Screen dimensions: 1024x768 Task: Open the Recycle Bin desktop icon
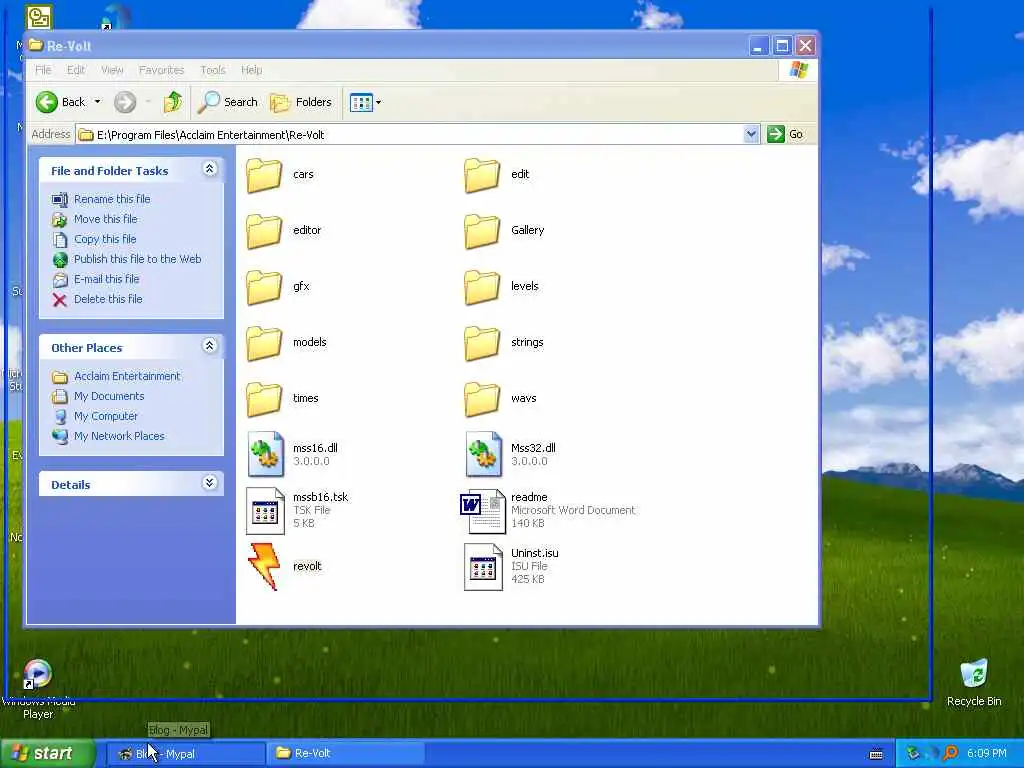[x=974, y=683]
